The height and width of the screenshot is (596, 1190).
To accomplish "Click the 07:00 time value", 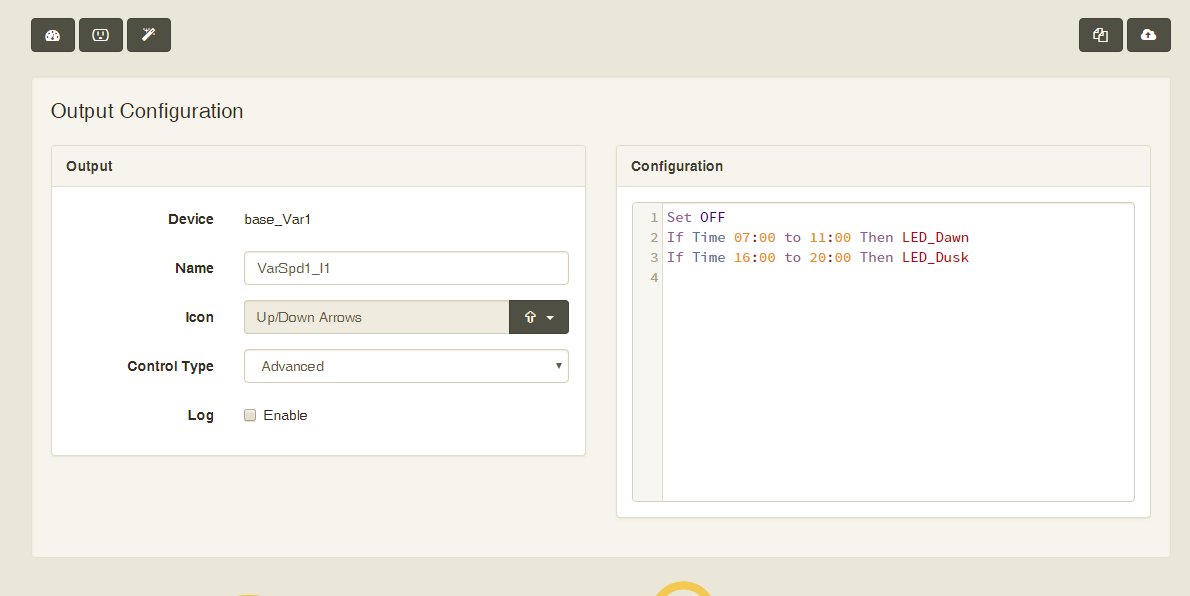I will (x=754, y=238).
